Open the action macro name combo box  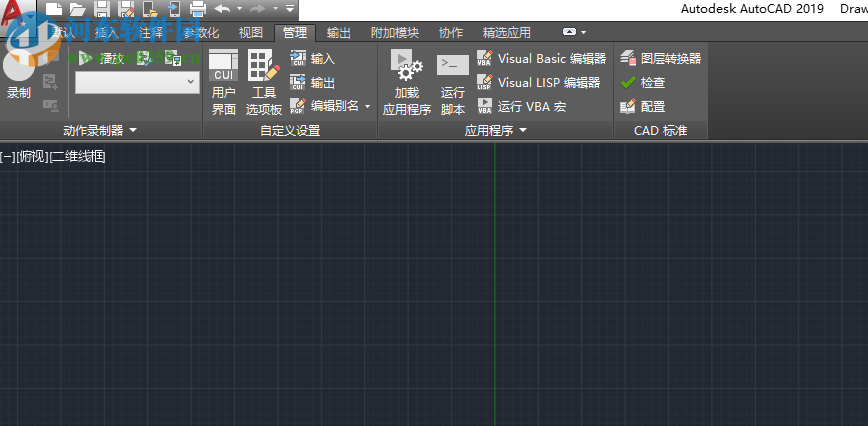coord(137,82)
